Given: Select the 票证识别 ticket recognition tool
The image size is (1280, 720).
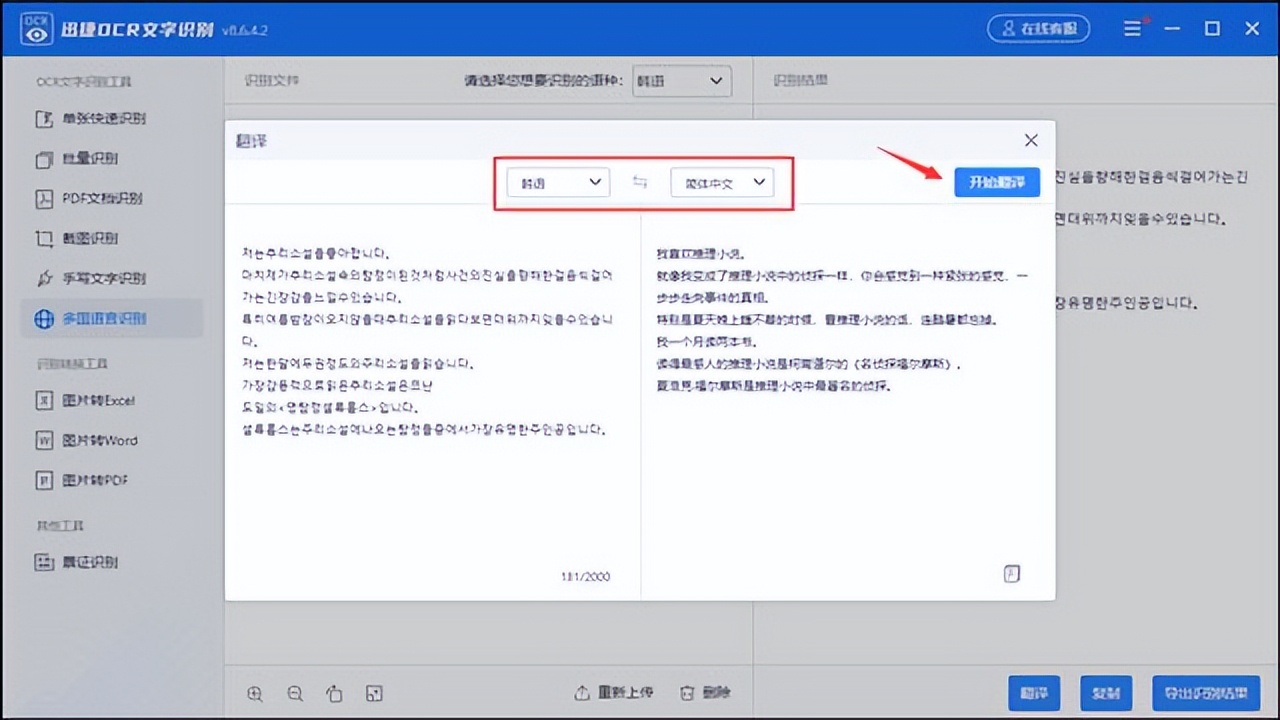Looking at the screenshot, I should coord(90,562).
